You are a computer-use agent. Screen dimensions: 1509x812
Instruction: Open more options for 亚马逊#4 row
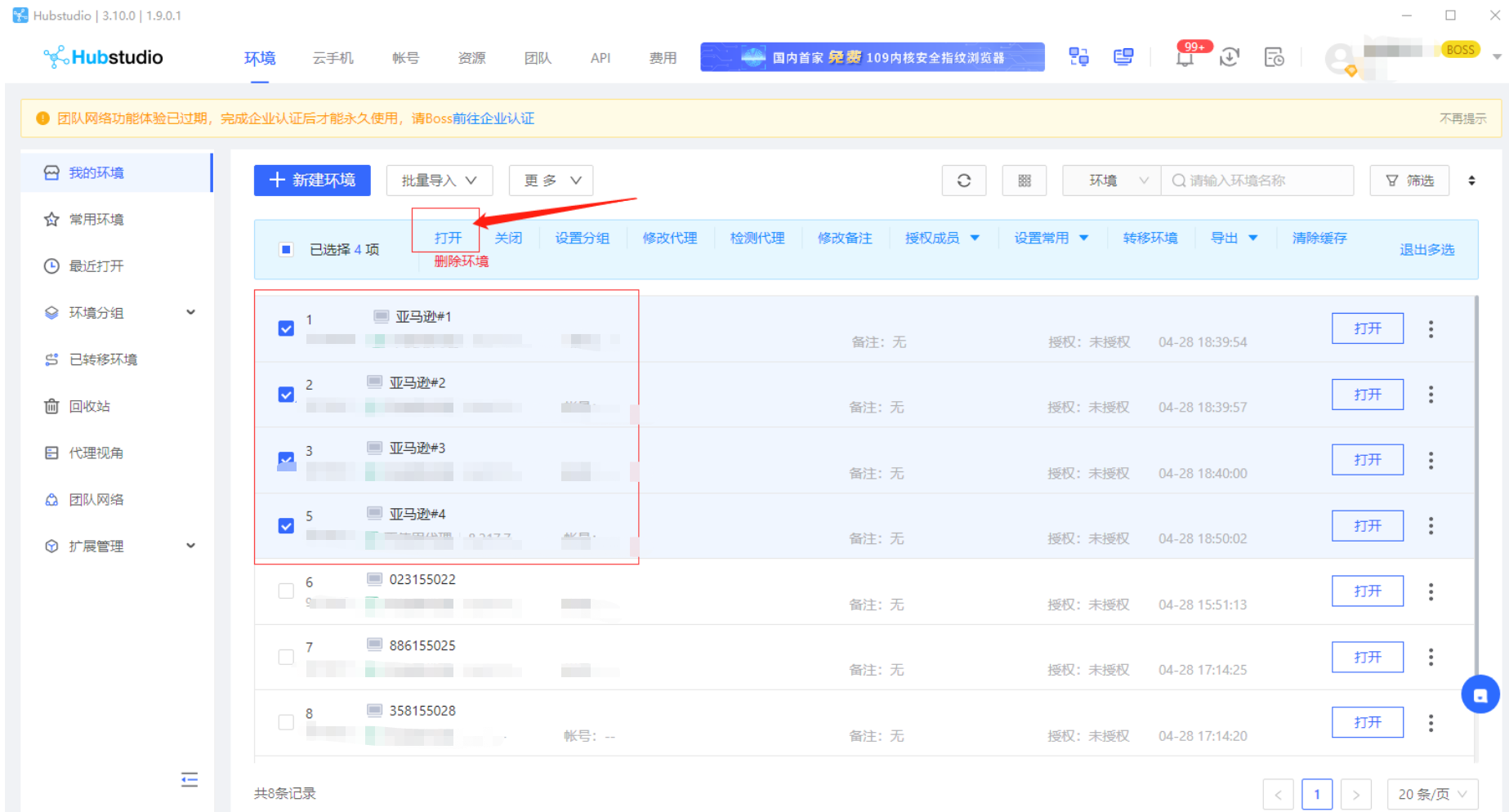coord(1431,526)
